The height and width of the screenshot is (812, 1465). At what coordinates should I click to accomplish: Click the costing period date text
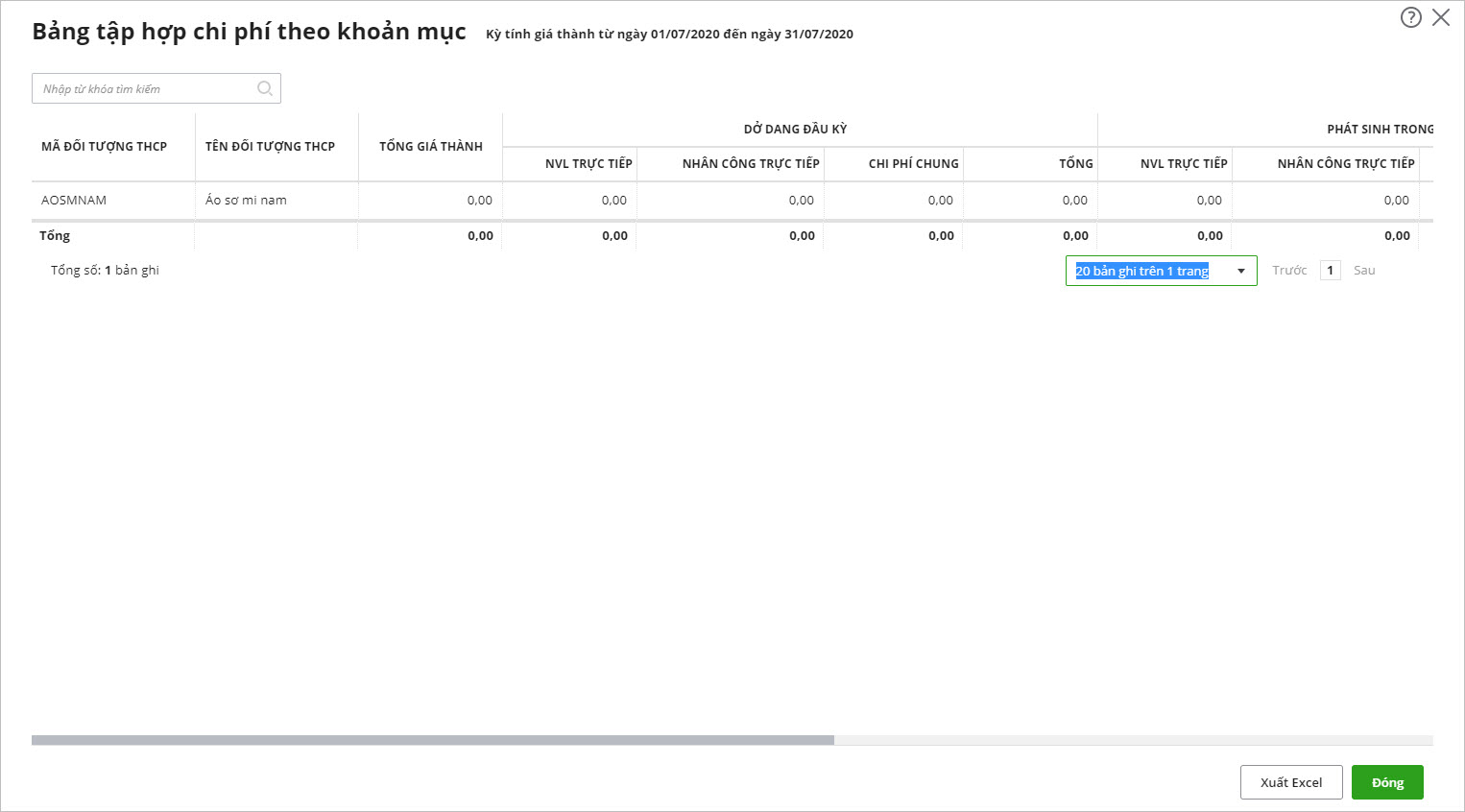click(x=669, y=35)
